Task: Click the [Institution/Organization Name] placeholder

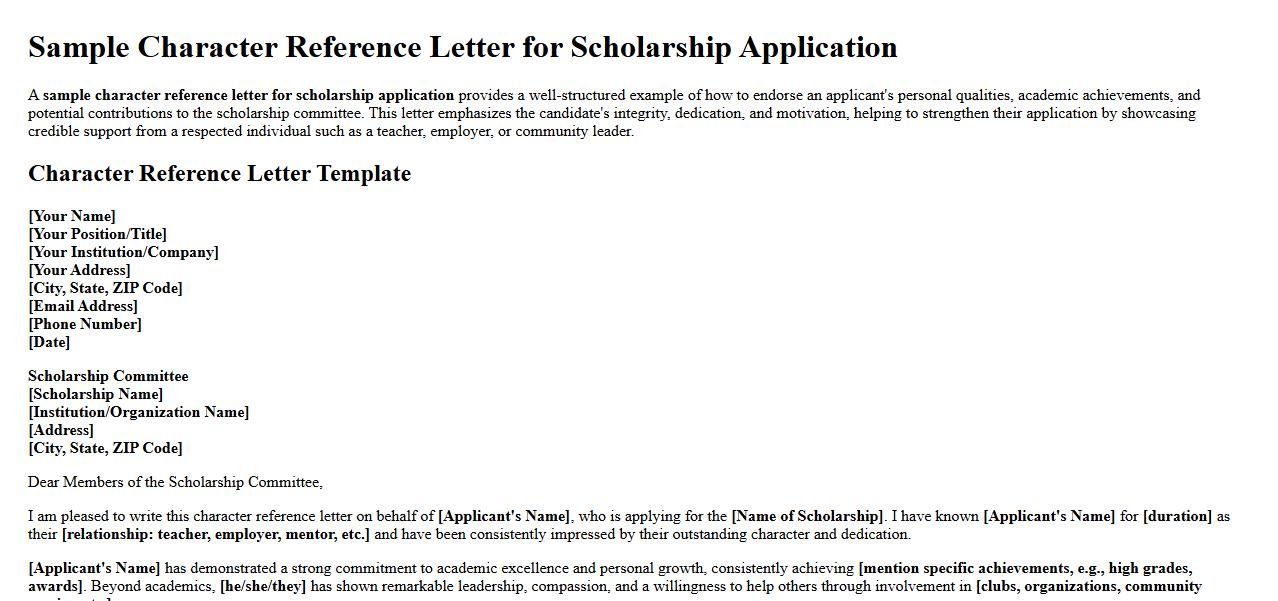Action: [138, 412]
